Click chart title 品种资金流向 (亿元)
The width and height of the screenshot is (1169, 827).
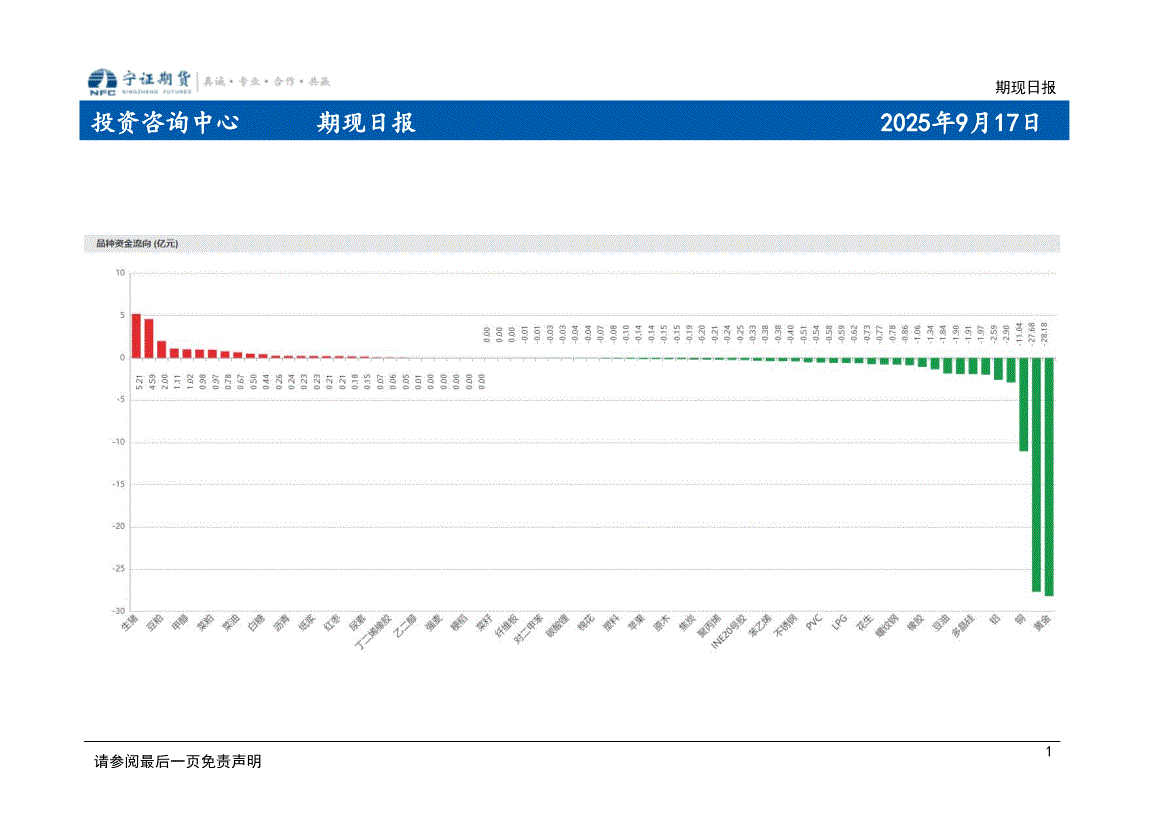[x=136, y=243]
